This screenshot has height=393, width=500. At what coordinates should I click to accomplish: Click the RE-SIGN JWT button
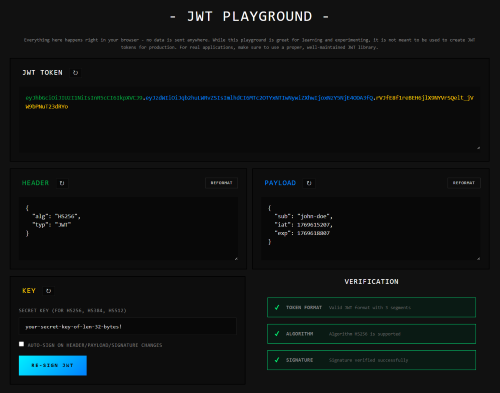[53, 365]
